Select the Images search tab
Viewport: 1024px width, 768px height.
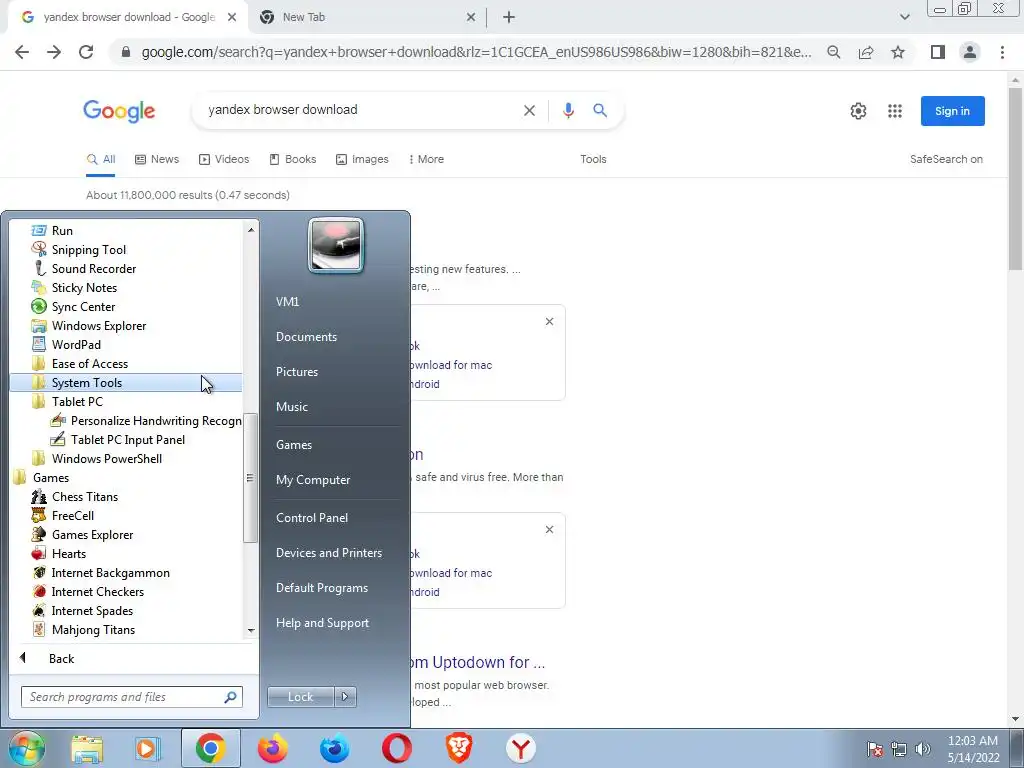tap(362, 159)
